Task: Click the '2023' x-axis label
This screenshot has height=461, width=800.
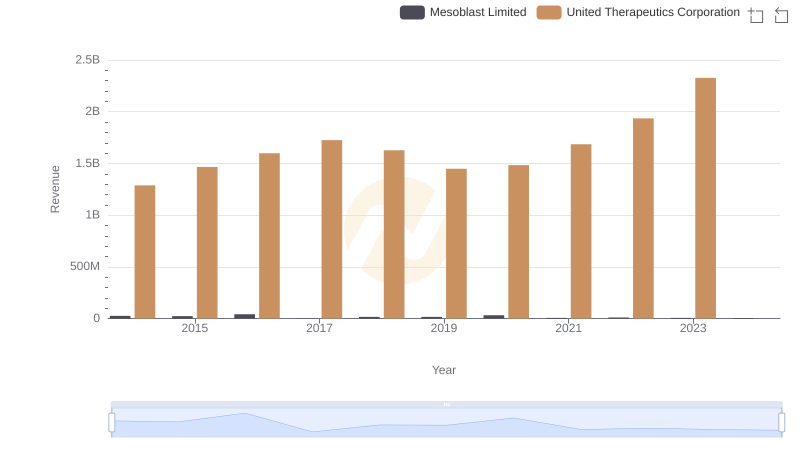Action: coord(693,328)
